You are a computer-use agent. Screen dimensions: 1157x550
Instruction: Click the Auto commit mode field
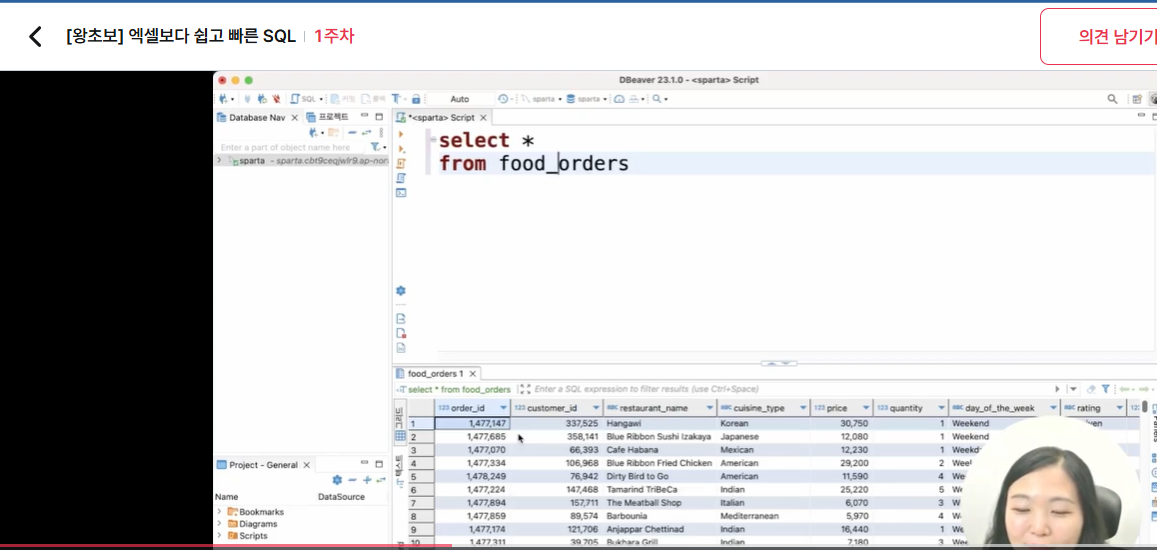460,99
